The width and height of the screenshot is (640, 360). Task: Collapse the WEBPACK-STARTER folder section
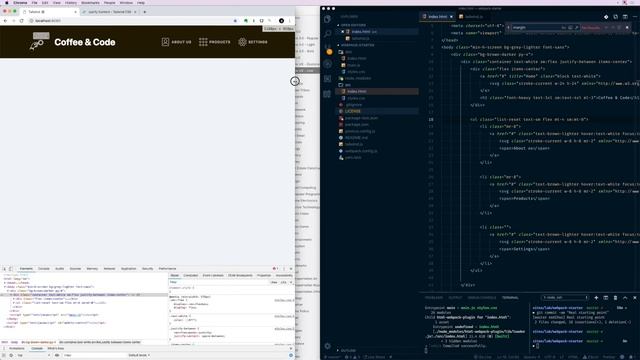(x=356, y=45)
